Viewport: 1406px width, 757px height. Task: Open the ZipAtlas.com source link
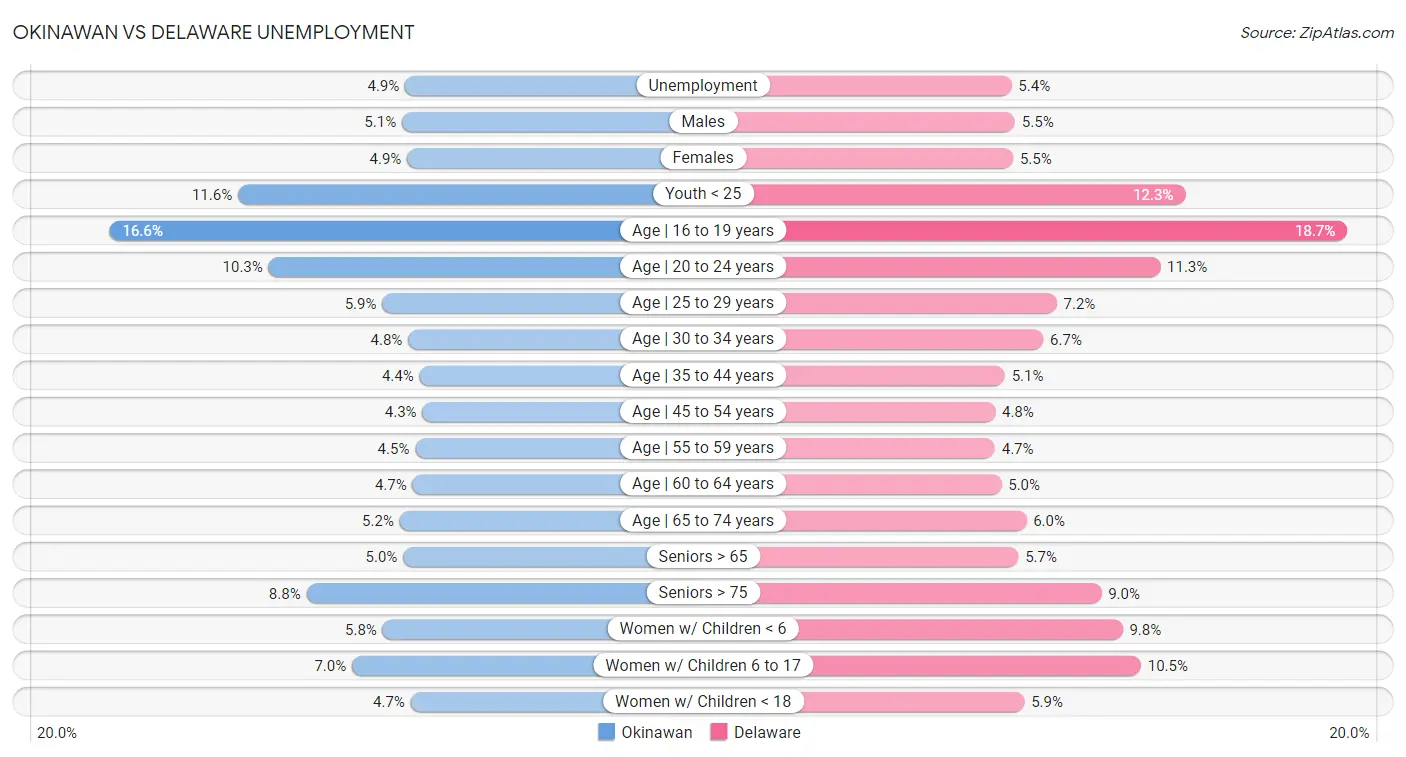point(1316,33)
